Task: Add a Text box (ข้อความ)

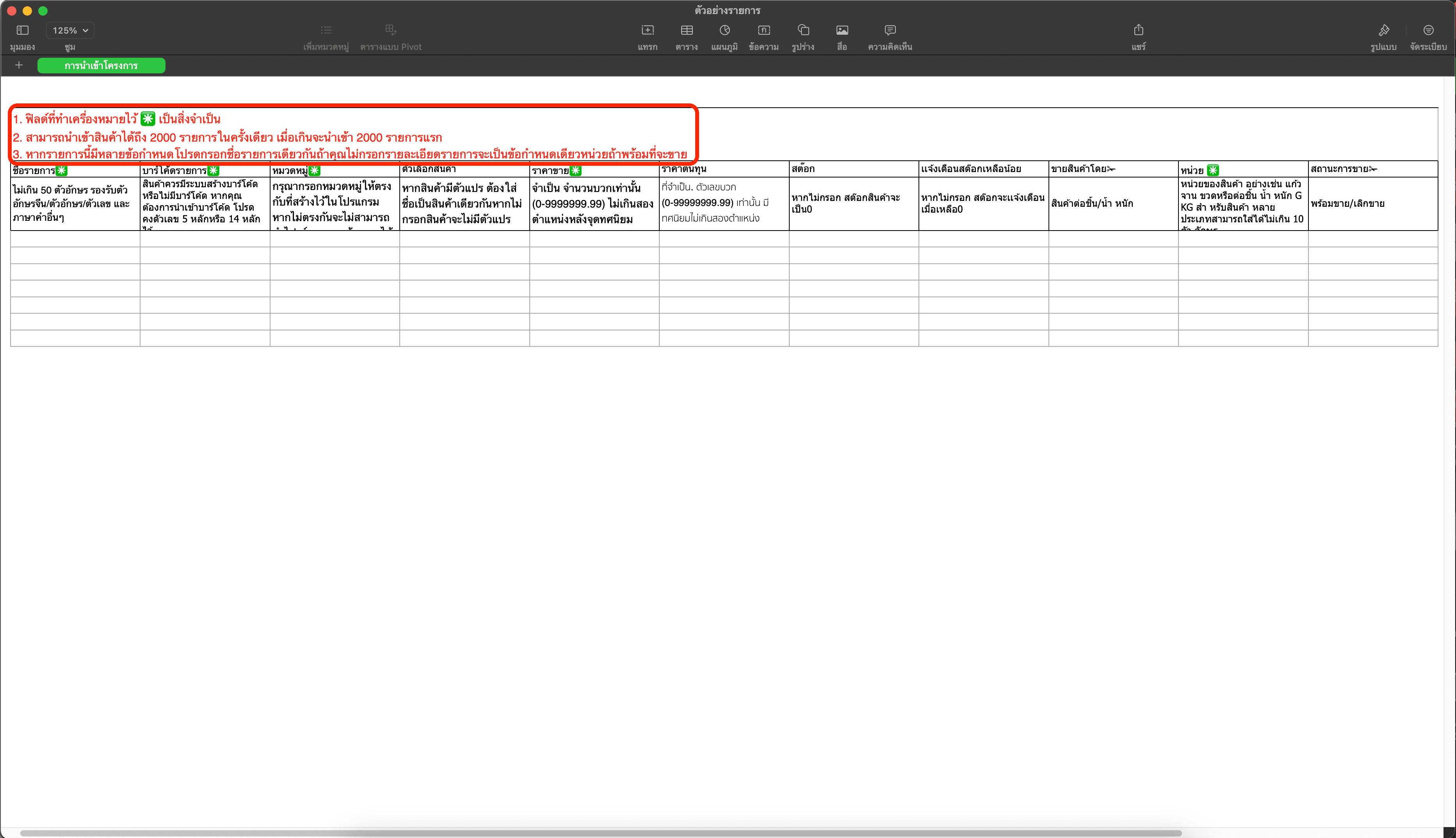Action: pyautogui.click(x=764, y=30)
